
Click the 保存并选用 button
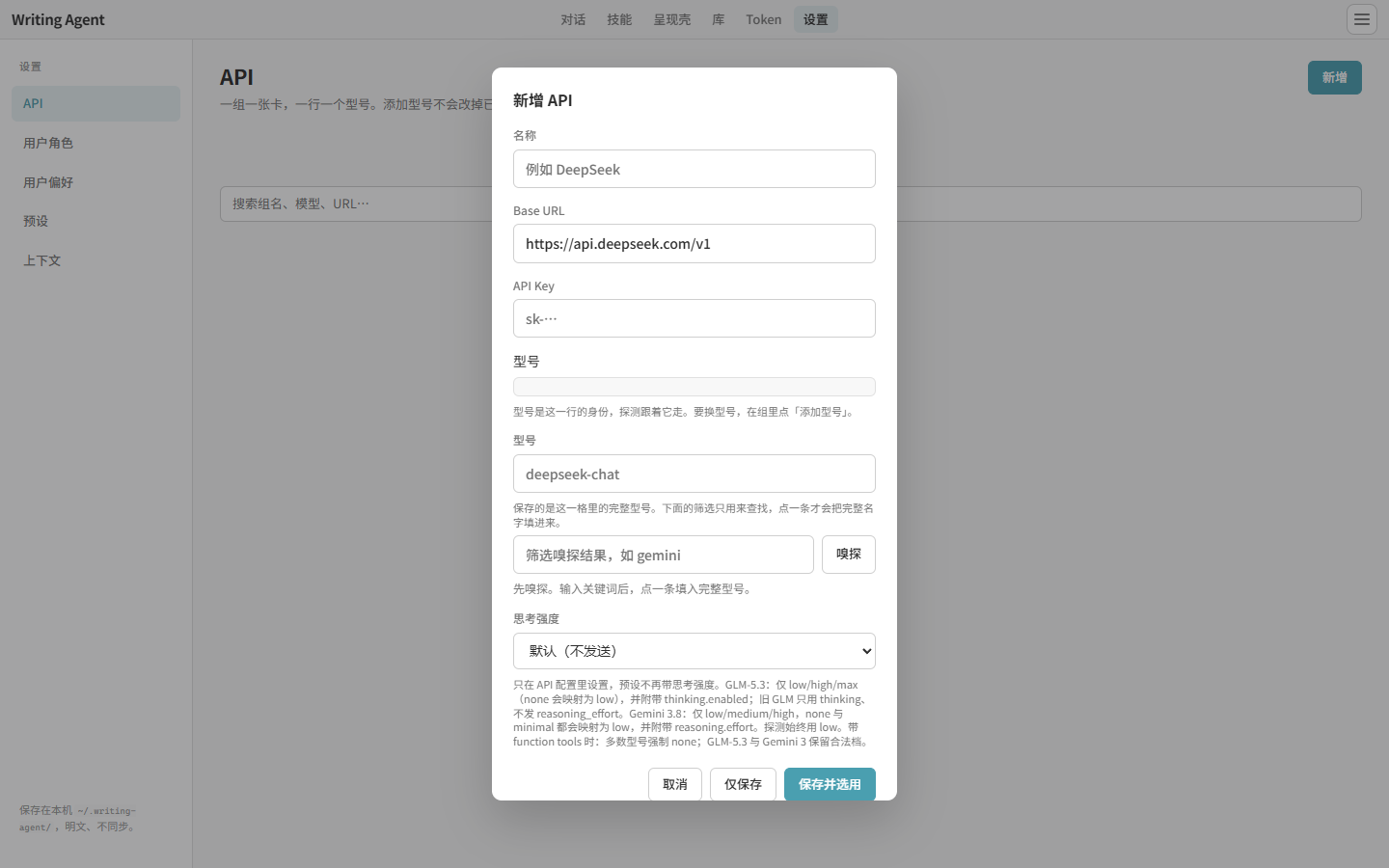tap(830, 784)
